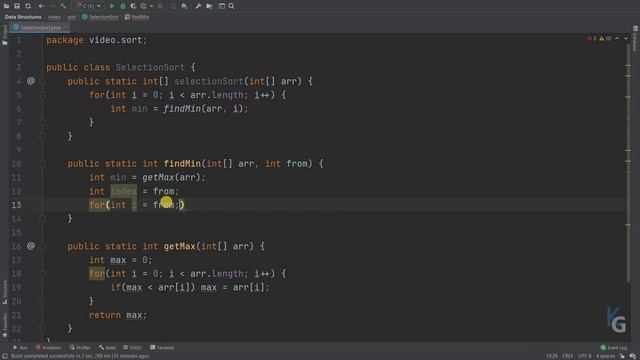Collapse the for loop fold marker line 18
Viewport: 640px width, 360px height.
click(x=42, y=274)
